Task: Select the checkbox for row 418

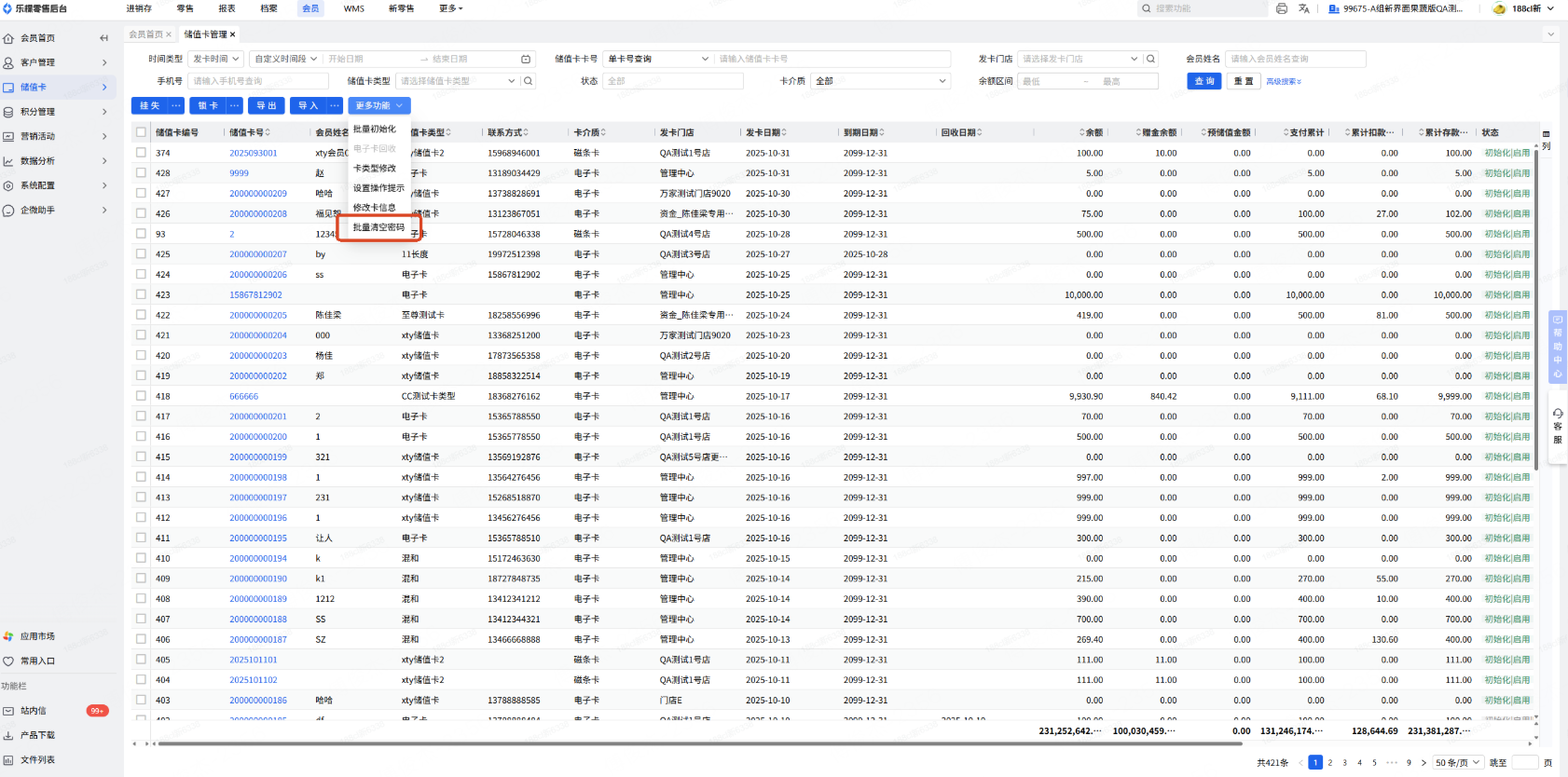Action: pos(142,396)
